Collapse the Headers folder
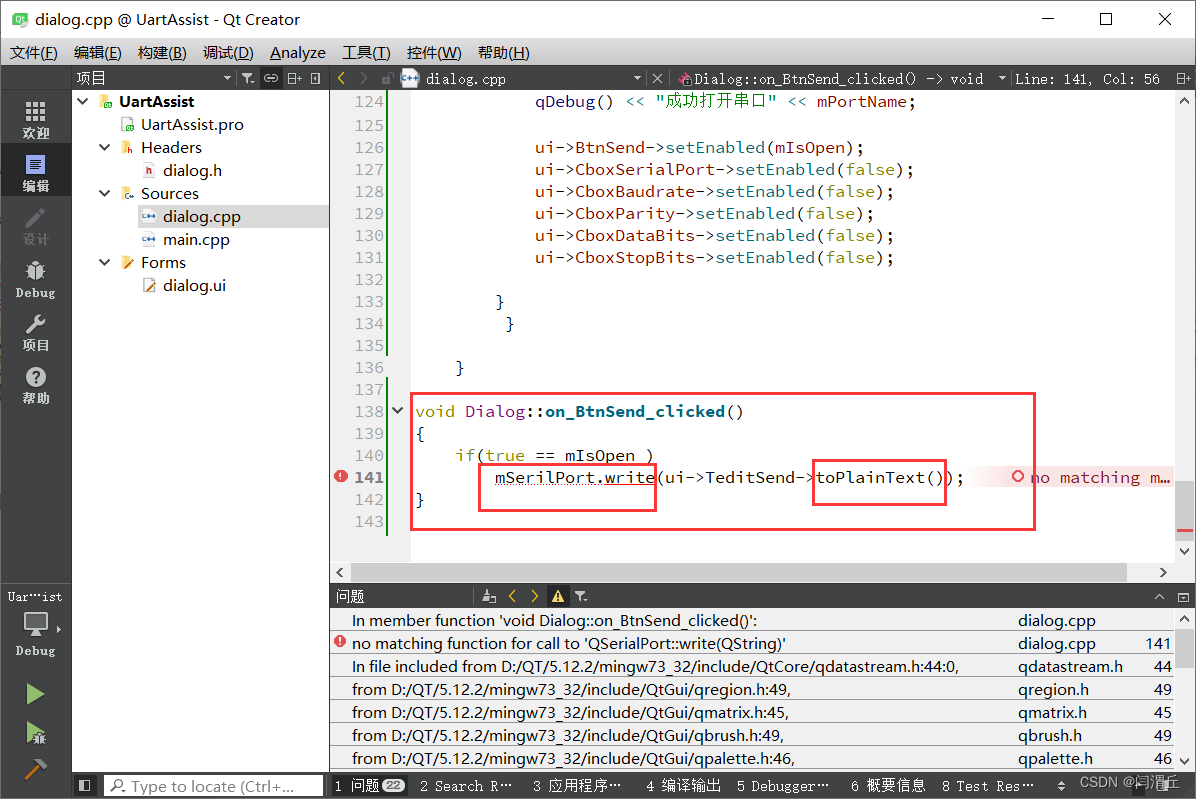This screenshot has height=799, width=1196. [104, 147]
